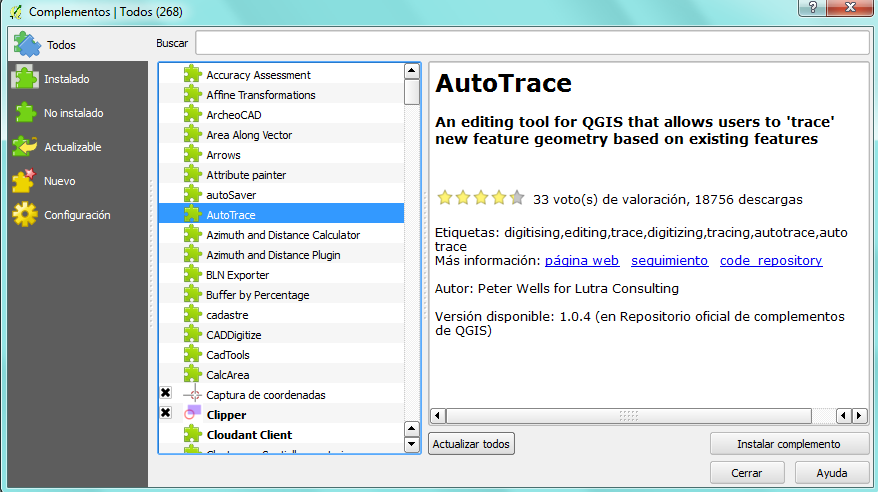Image resolution: width=878 pixels, height=492 pixels.
Task: Uncheck the Clipper plugin checkbox
Action: pyautogui.click(x=166, y=413)
